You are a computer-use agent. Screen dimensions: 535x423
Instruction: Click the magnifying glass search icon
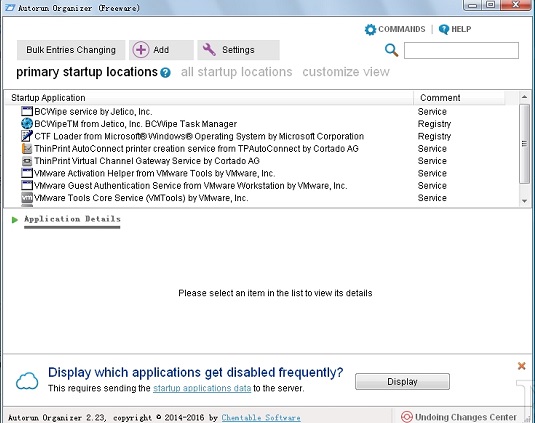coord(391,50)
